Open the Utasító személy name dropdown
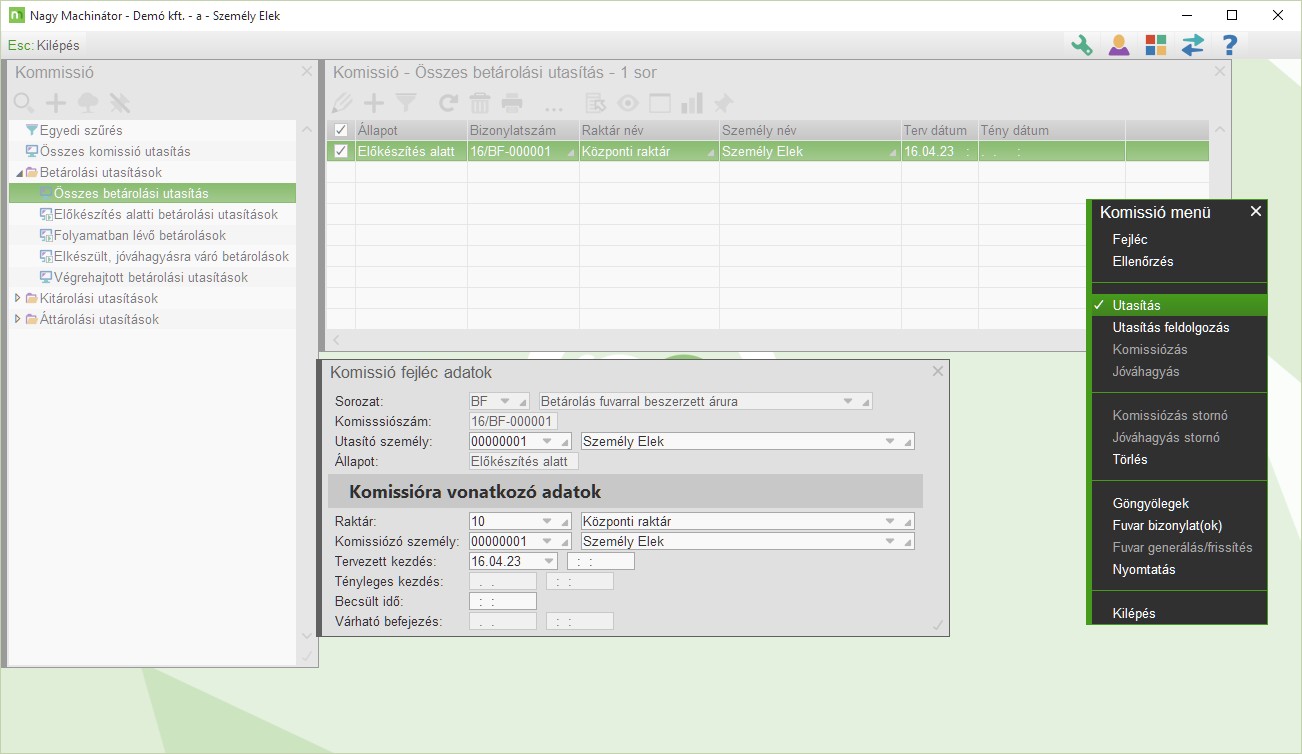The height and width of the screenshot is (754, 1302). (x=890, y=441)
